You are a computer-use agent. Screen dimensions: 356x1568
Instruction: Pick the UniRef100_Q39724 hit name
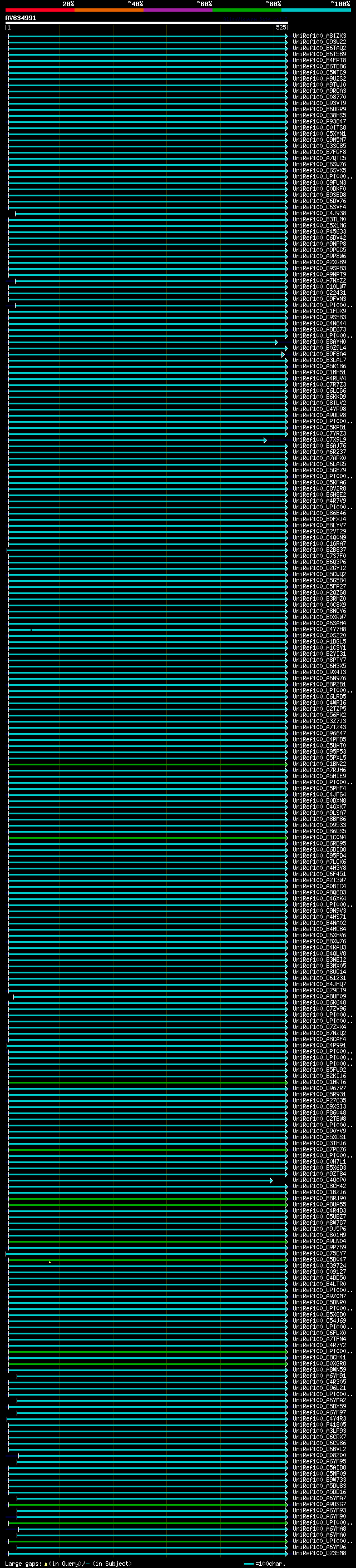pos(319,1265)
